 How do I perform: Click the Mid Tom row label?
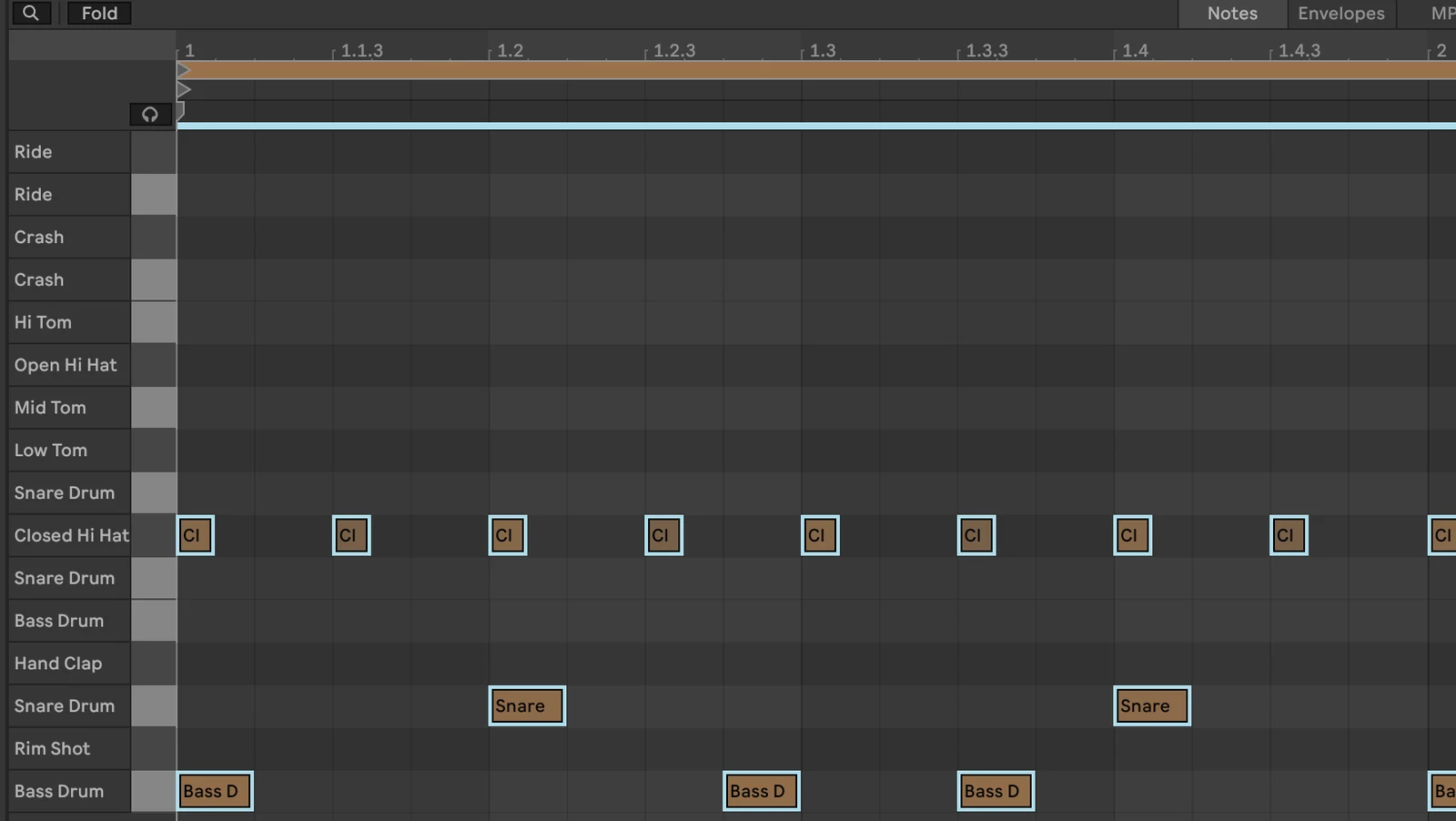pos(50,408)
